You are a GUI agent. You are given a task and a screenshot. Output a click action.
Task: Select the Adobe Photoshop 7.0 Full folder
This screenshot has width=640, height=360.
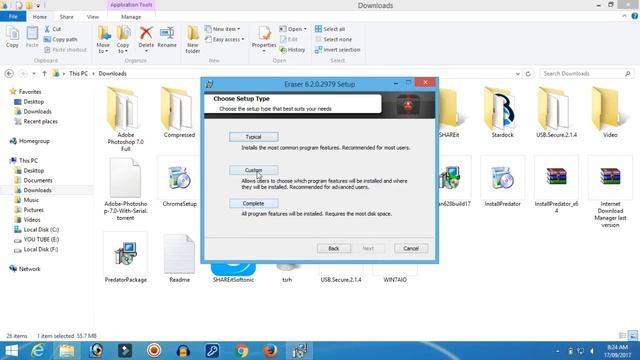(x=125, y=119)
